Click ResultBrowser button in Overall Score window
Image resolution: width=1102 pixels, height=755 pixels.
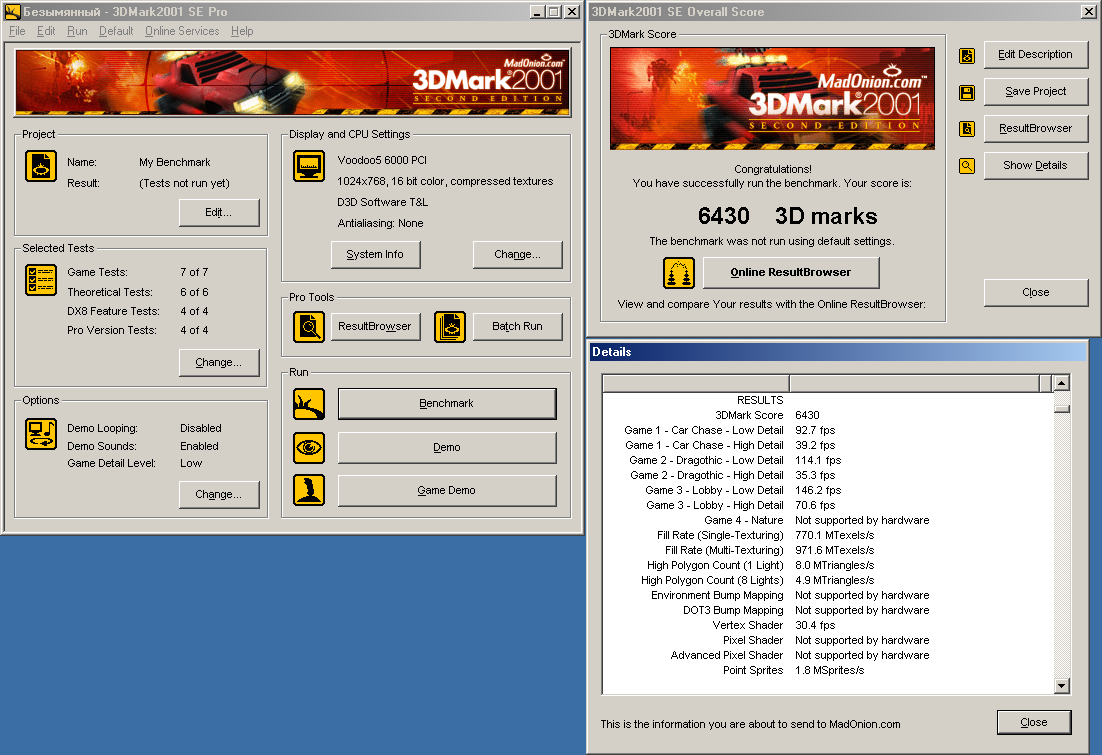(x=1035, y=129)
